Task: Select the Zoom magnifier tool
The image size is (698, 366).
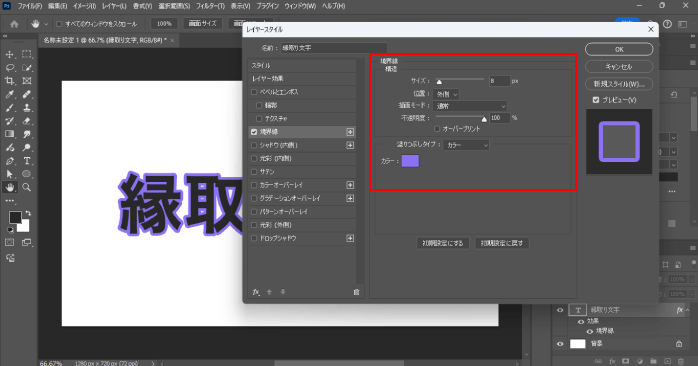Action: (27, 187)
